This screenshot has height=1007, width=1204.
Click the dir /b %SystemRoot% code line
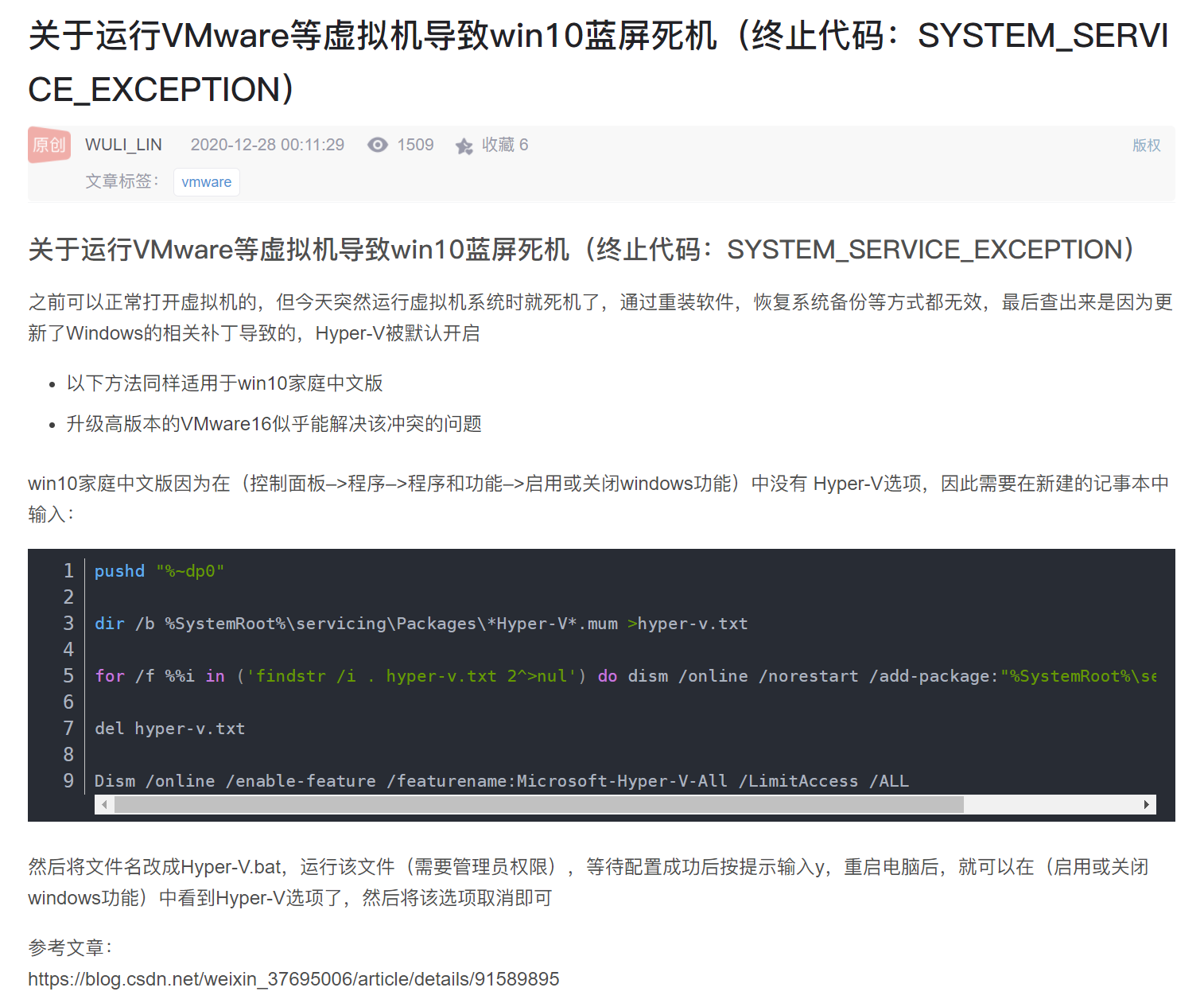[421, 624]
